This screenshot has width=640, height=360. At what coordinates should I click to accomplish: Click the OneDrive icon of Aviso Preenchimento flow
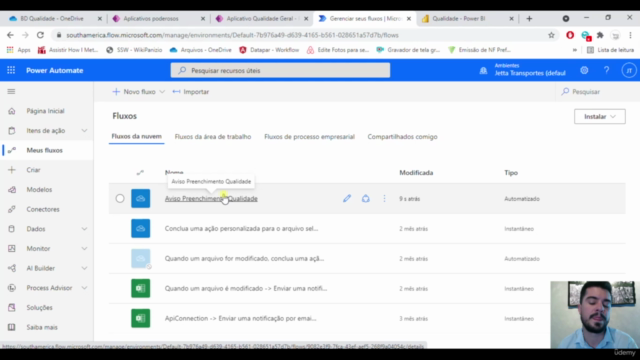140,198
